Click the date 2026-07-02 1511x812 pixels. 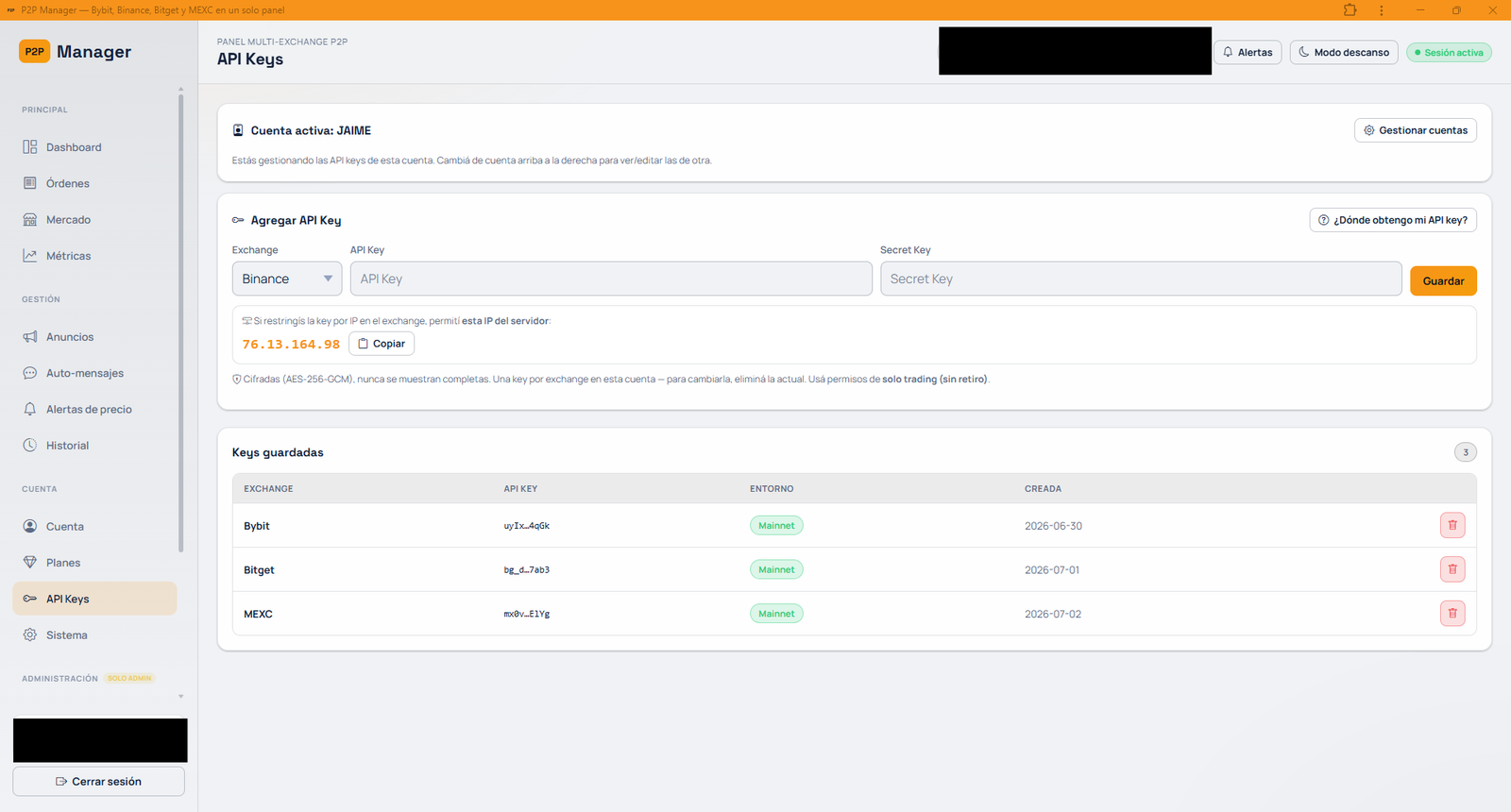click(x=1053, y=614)
